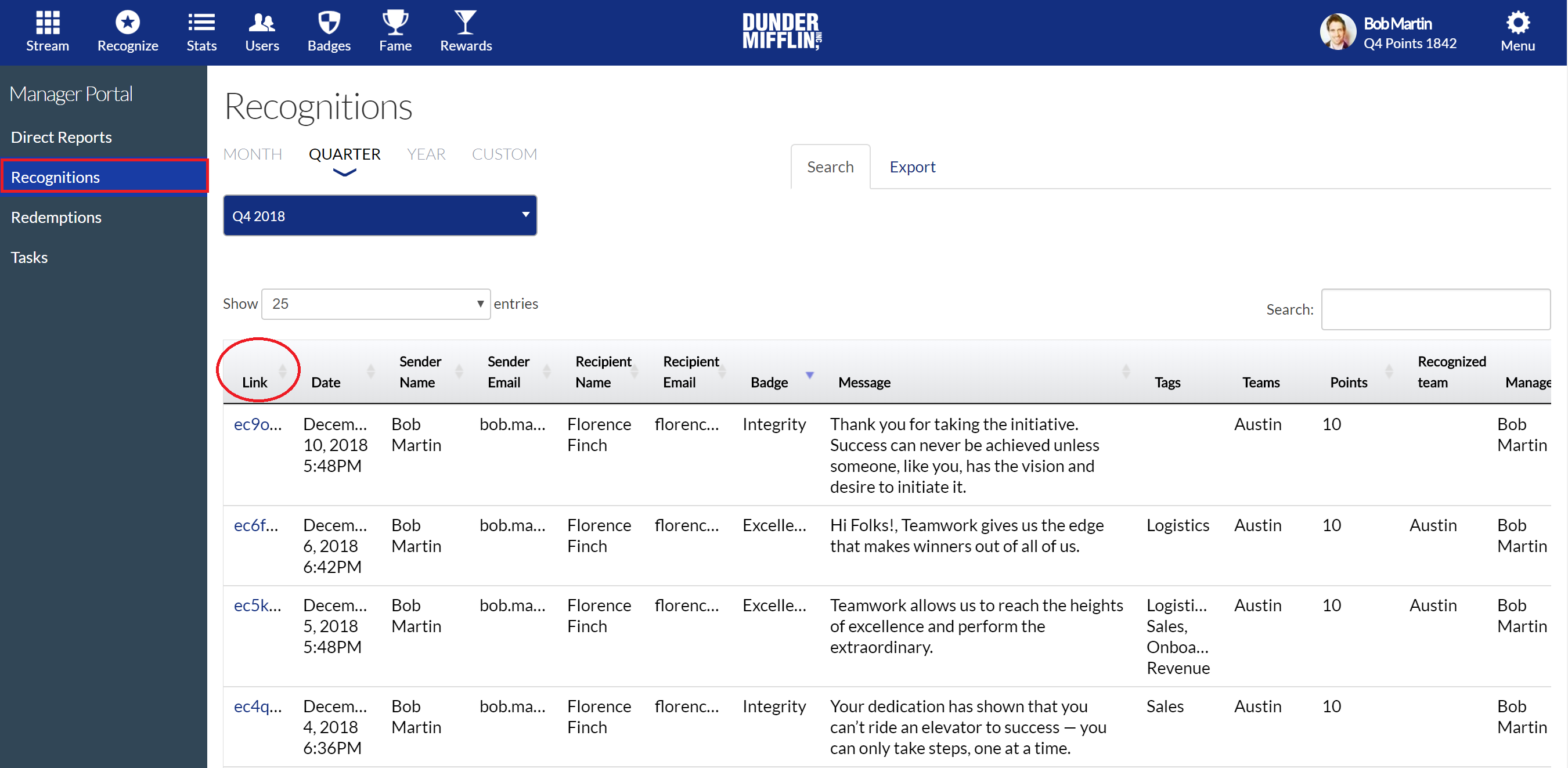Screen dimensions: 1568x768
Task: Toggle Badge column sort arrow
Action: tap(810, 375)
